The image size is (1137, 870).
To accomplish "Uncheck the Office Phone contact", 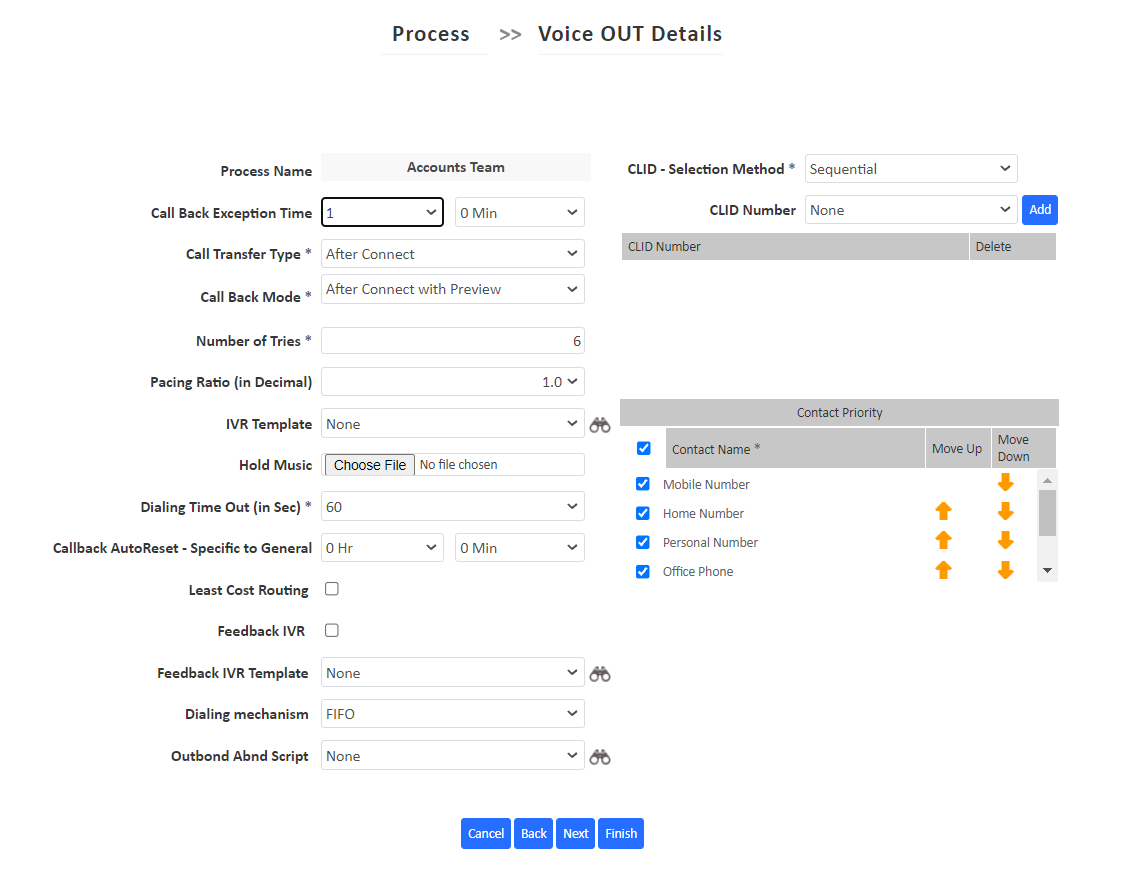I will (642, 570).
